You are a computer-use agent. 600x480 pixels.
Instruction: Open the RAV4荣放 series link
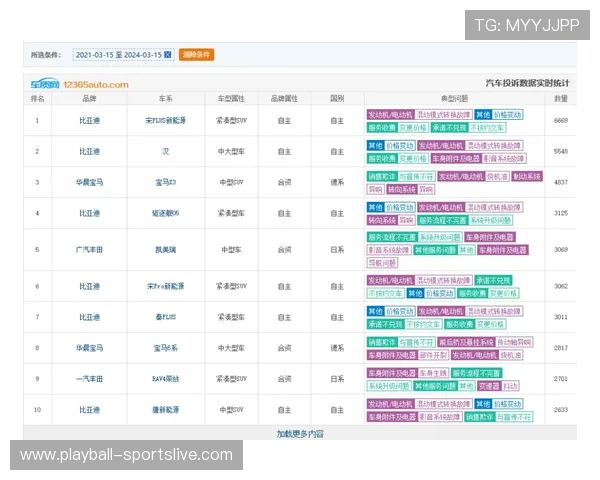(166, 379)
